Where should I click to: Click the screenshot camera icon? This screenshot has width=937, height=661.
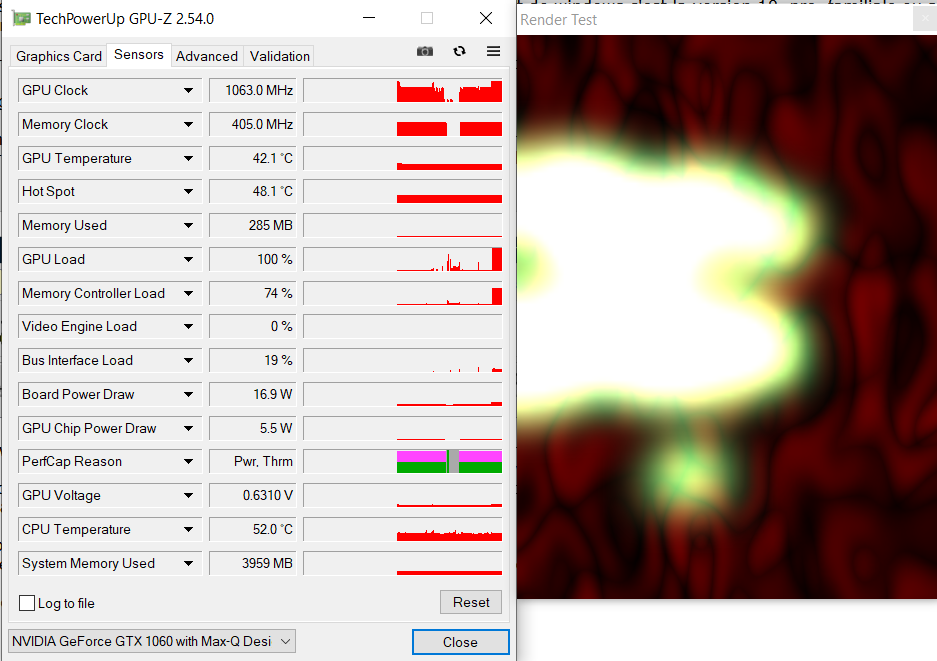click(x=425, y=51)
